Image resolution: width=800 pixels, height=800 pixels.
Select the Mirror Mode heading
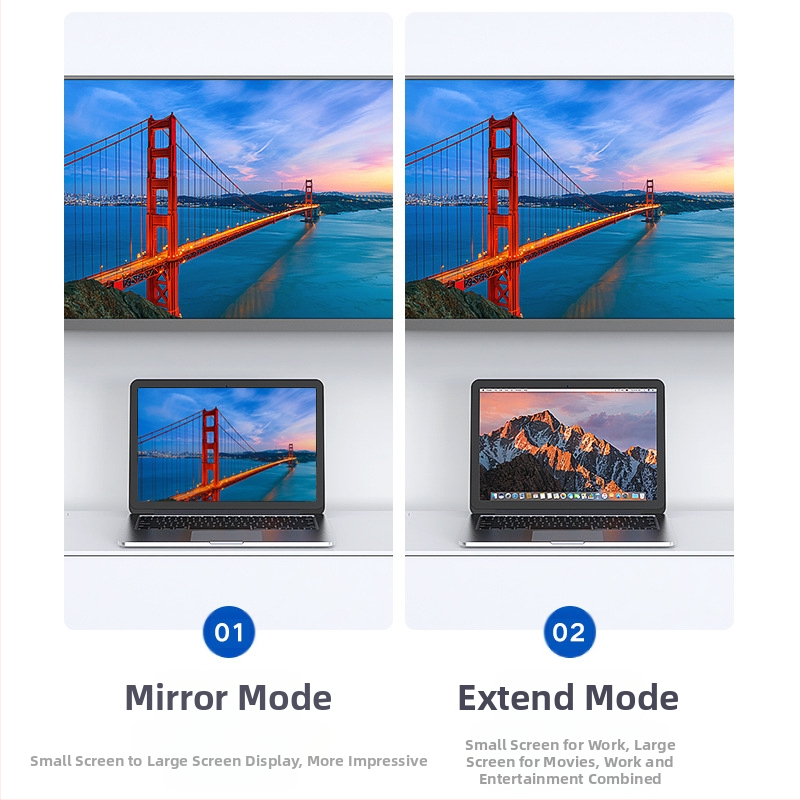(229, 697)
